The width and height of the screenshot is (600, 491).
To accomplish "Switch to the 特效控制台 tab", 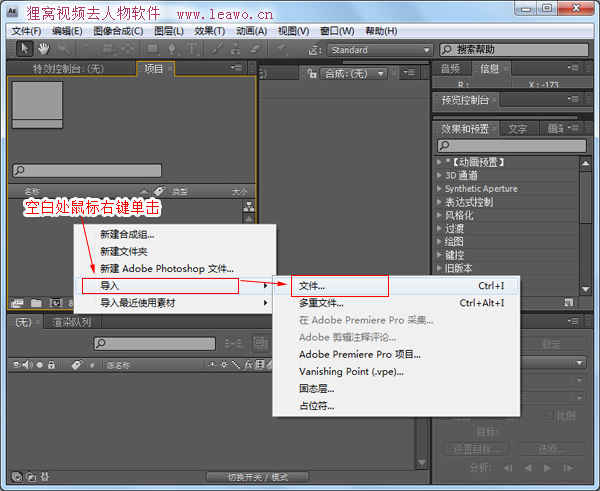I will pyautogui.click(x=68, y=69).
